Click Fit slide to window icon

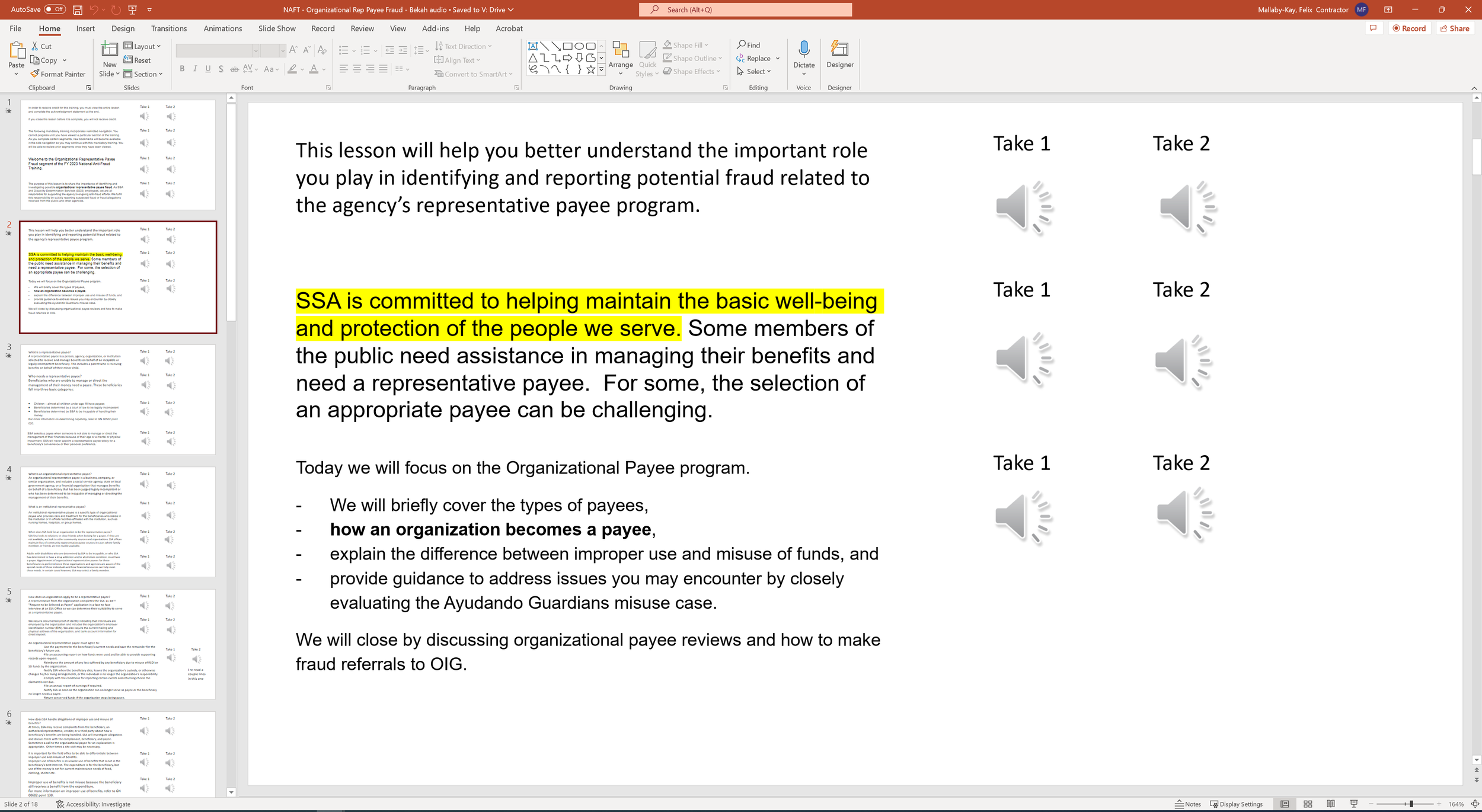click(x=1475, y=804)
